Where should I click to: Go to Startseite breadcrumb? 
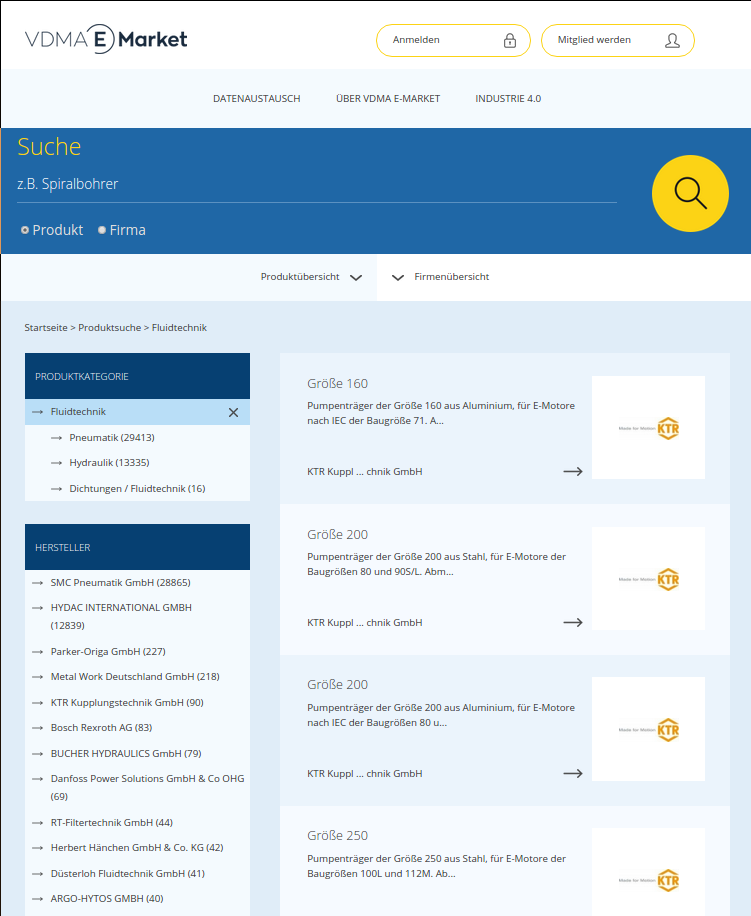46,328
